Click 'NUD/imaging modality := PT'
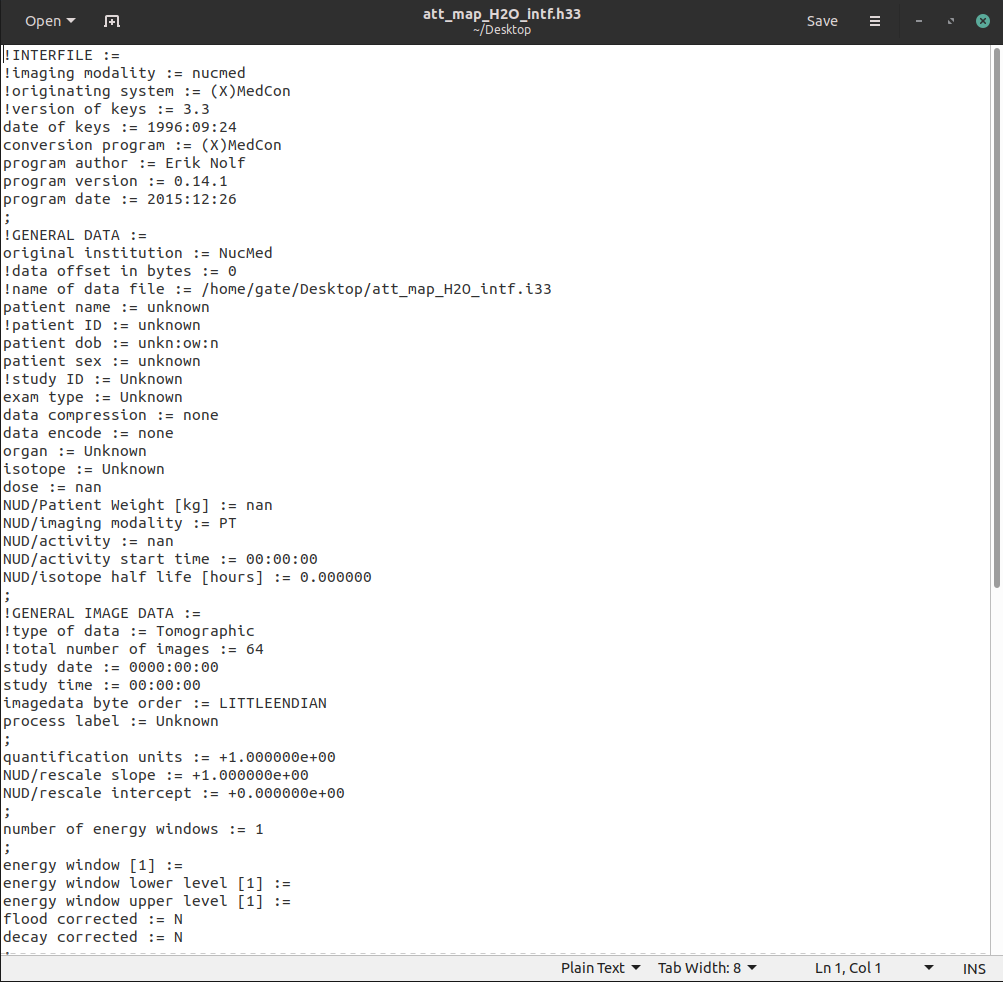1003x982 pixels. click(x=120, y=523)
